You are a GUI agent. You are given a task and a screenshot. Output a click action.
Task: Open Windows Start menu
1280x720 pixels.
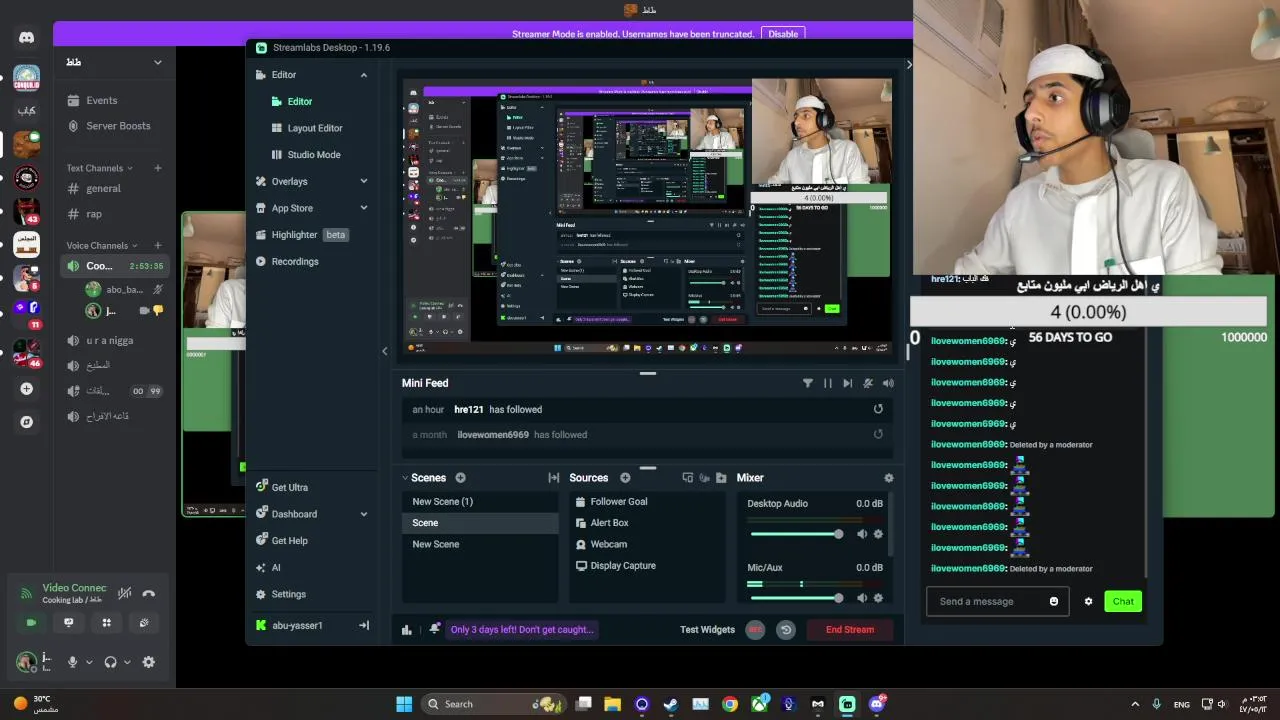(x=404, y=704)
